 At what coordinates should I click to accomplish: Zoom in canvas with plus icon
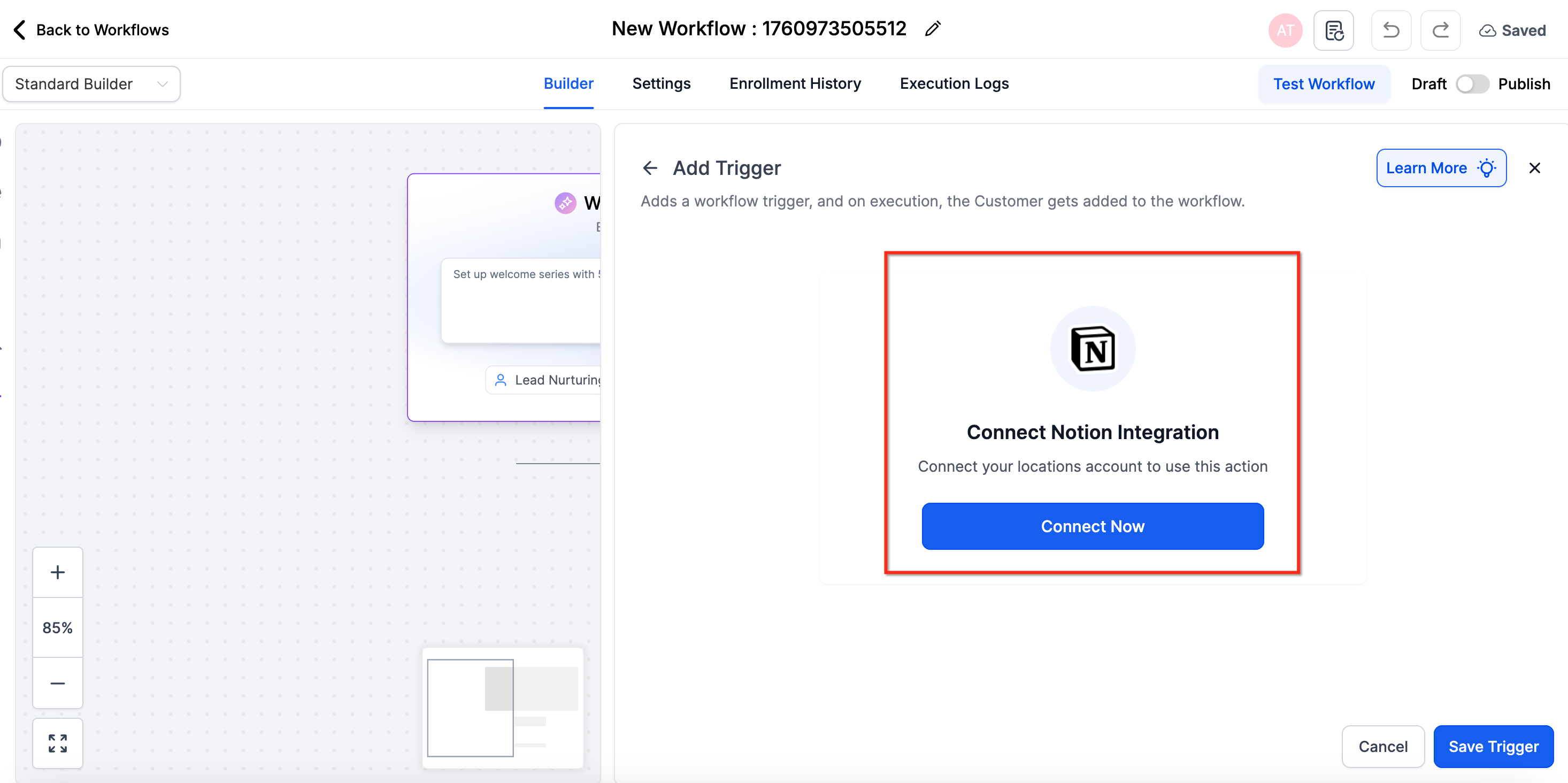pyautogui.click(x=57, y=572)
